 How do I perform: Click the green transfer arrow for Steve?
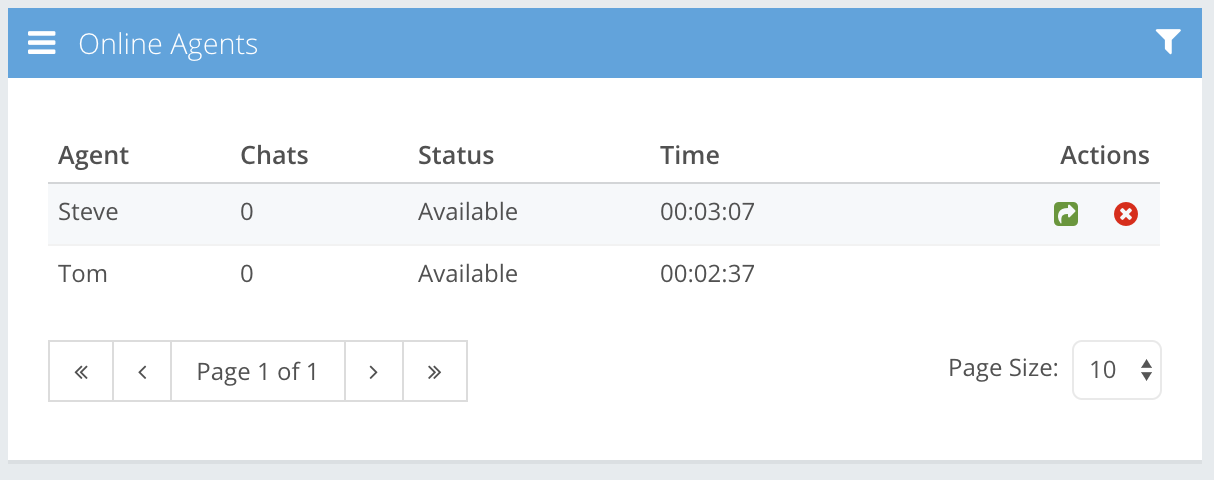click(1066, 213)
